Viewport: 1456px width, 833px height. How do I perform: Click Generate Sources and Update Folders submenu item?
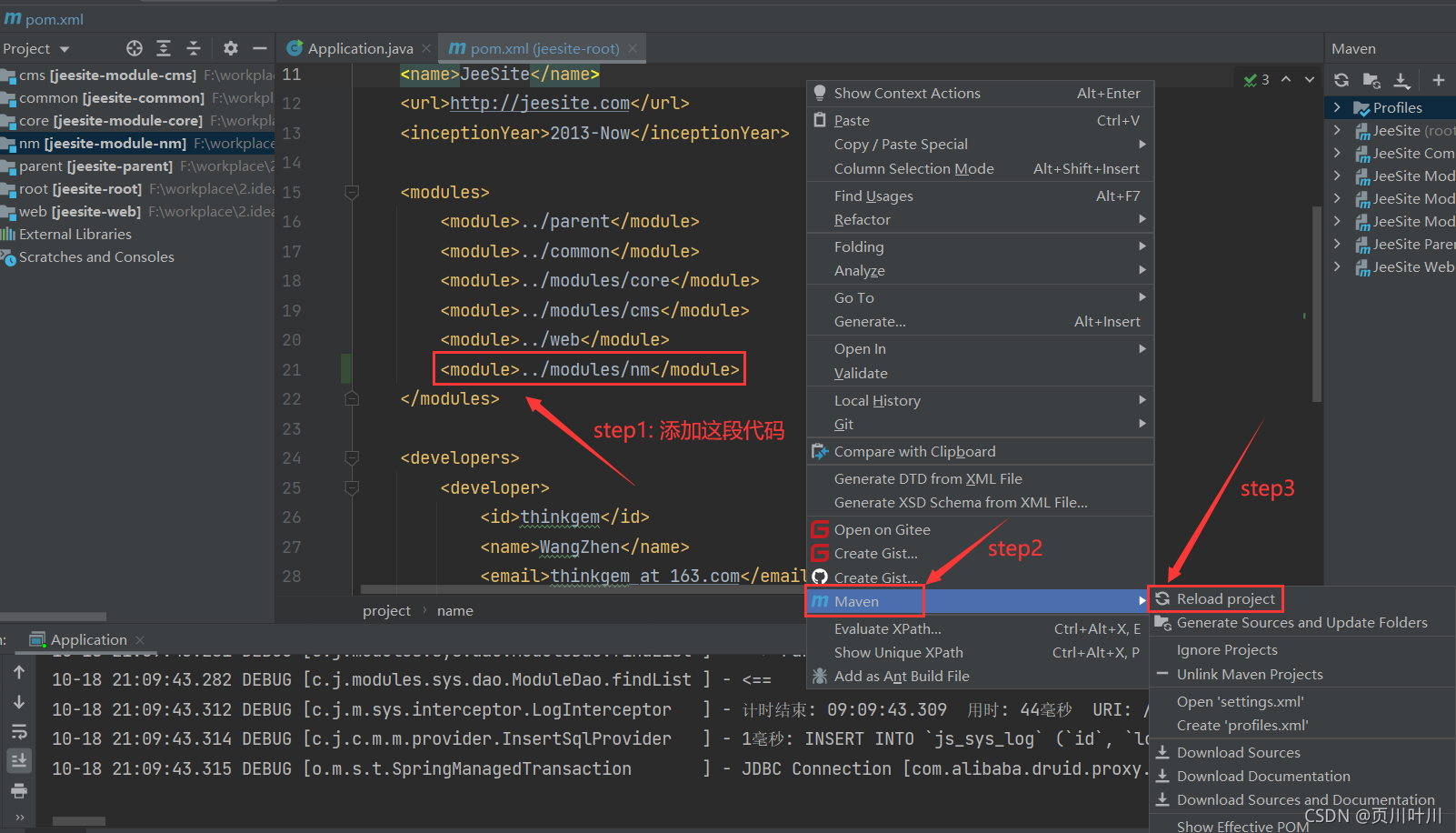coord(1301,622)
